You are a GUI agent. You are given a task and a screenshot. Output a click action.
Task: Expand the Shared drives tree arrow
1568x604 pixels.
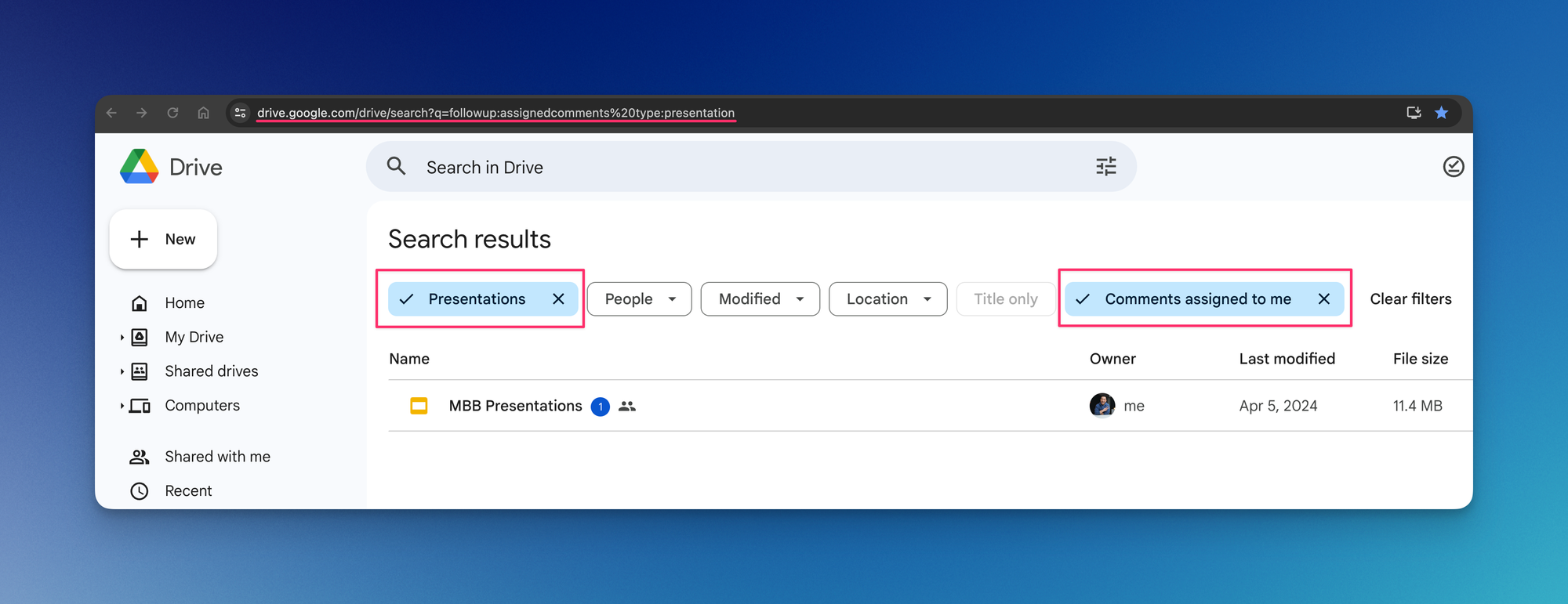(122, 371)
